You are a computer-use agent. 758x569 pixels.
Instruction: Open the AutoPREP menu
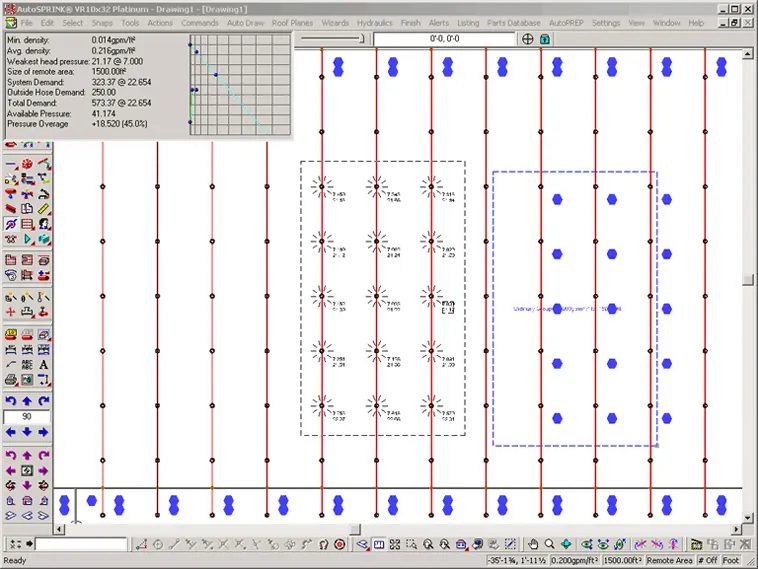(566, 23)
